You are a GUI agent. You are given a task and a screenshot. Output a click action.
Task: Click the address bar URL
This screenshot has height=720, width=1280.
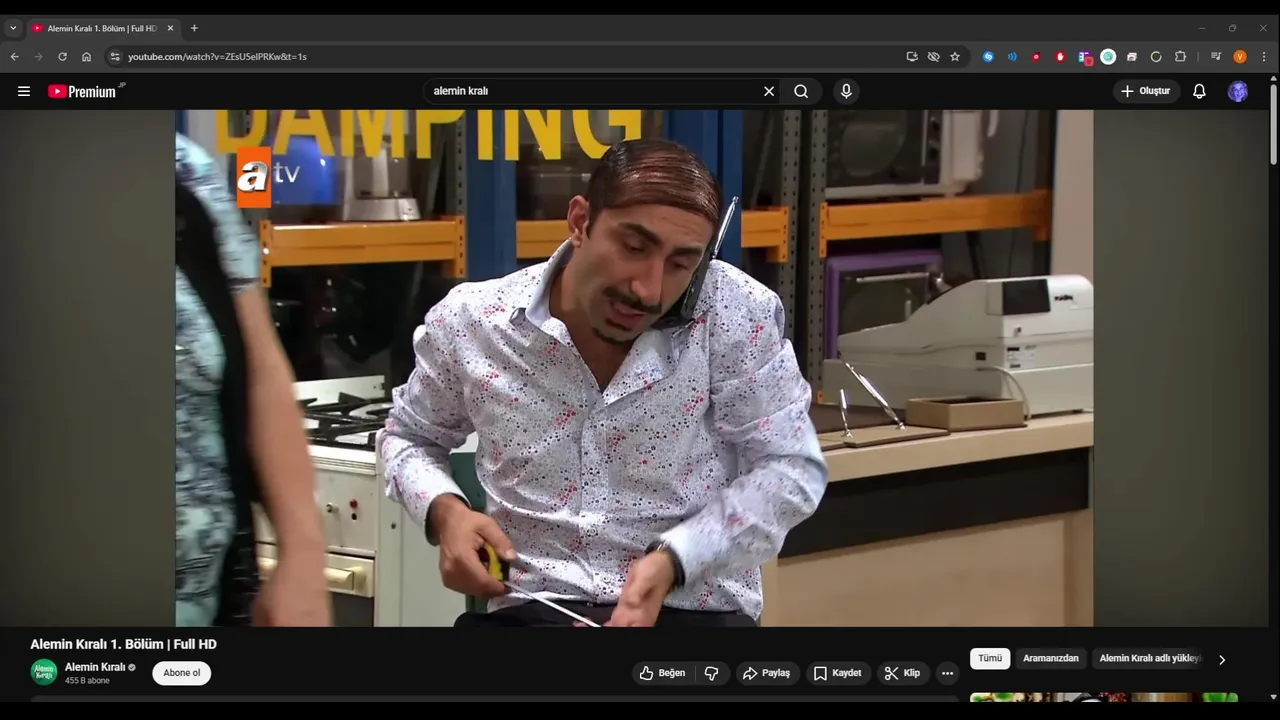[217, 57]
